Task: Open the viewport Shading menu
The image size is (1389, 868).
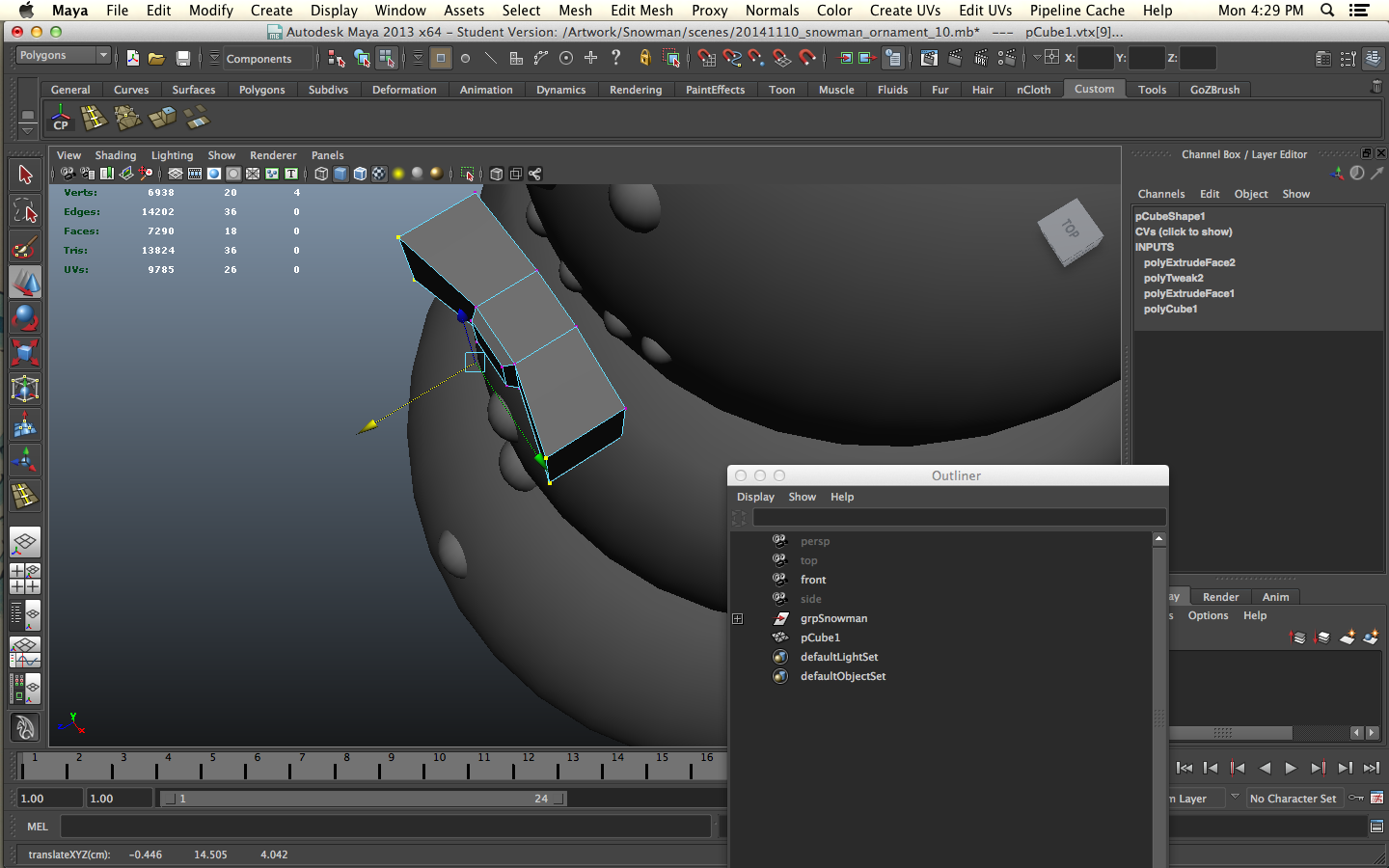Action: 115,155
